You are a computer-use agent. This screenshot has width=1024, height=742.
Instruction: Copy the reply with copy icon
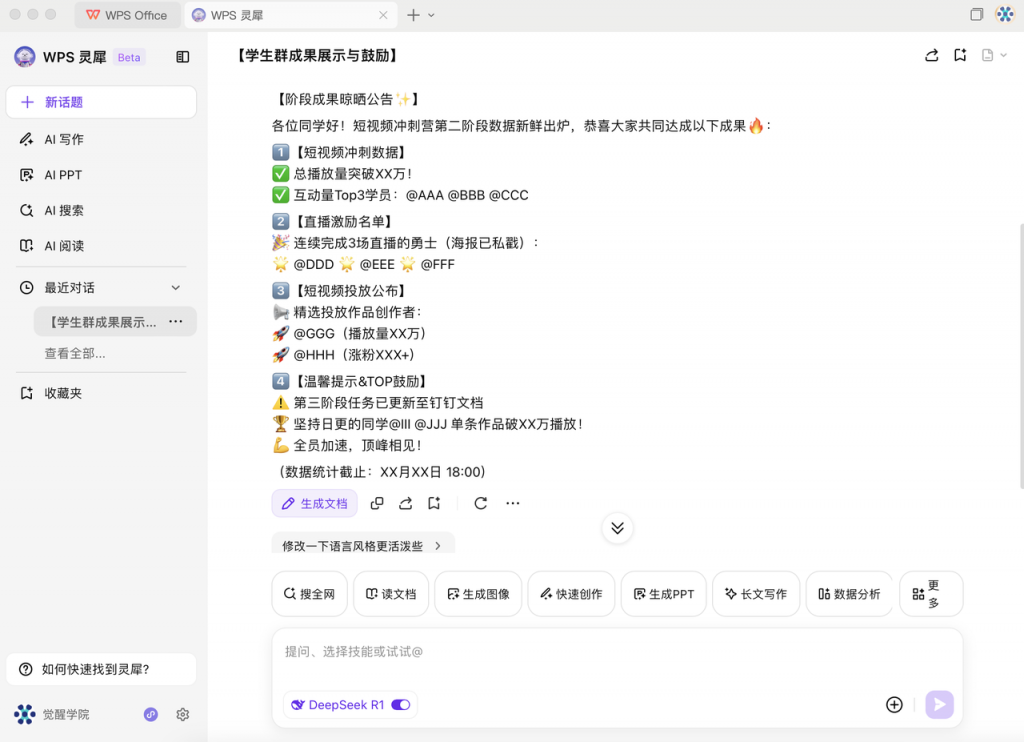tap(377, 503)
